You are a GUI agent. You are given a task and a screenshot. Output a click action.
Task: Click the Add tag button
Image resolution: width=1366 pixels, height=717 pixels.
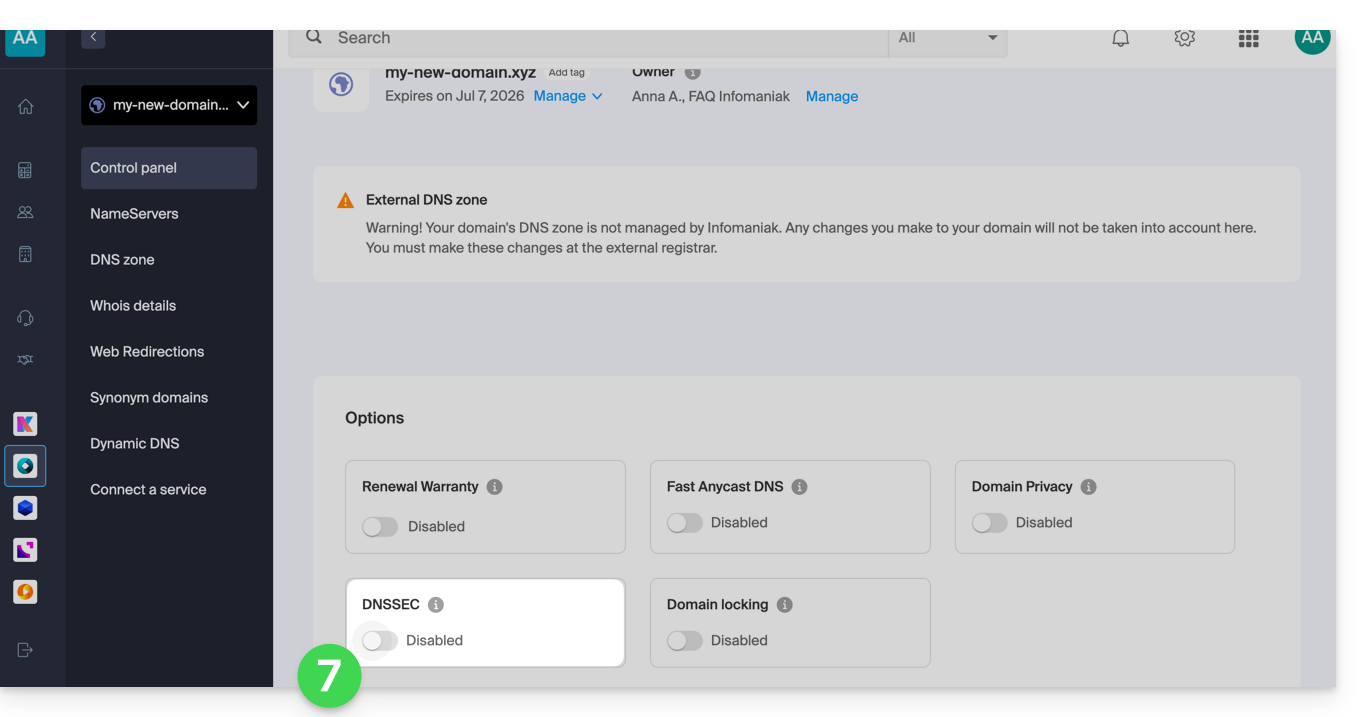567,73
